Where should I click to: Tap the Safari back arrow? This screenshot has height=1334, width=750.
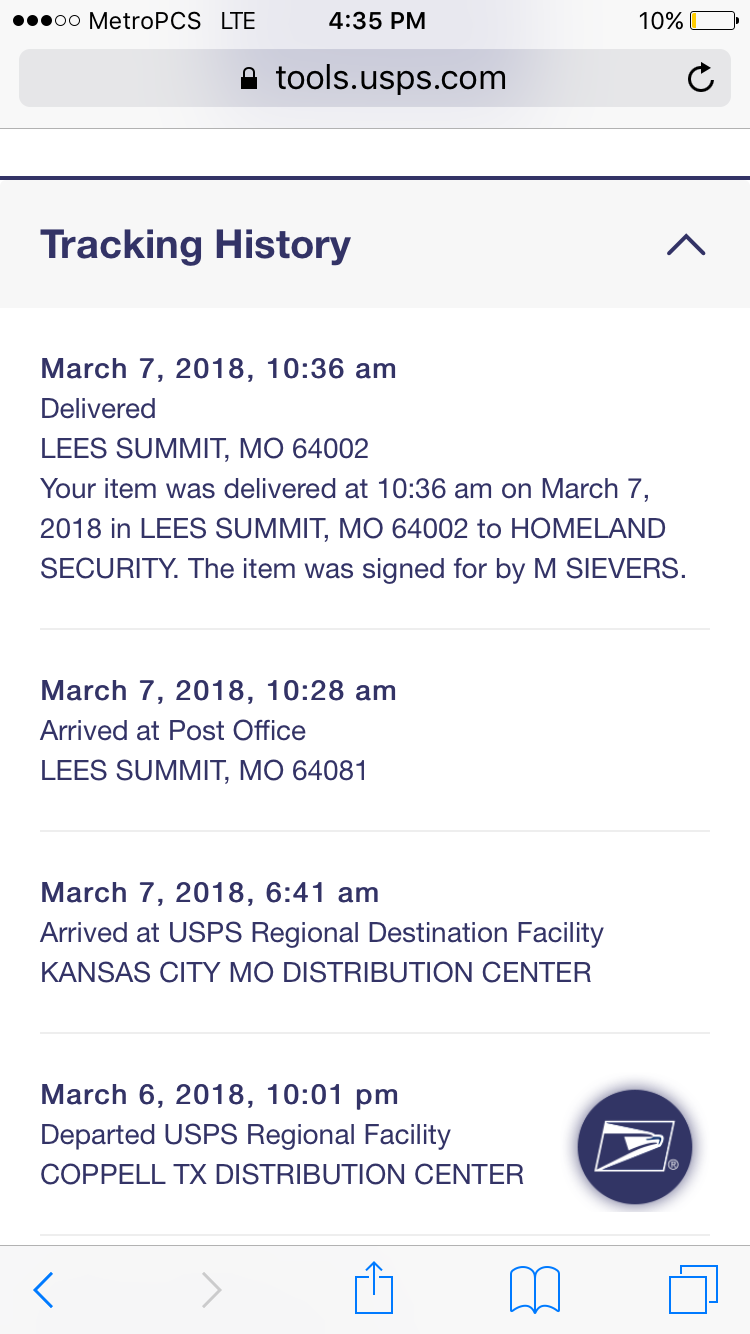[43, 1290]
